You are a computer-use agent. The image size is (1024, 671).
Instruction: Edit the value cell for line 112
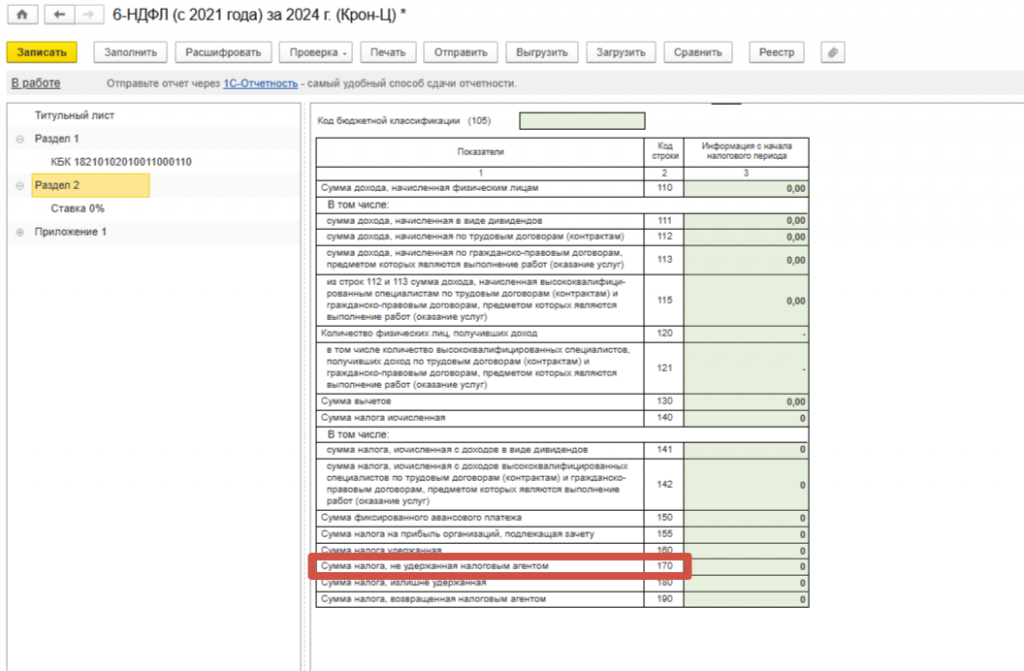pos(746,237)
